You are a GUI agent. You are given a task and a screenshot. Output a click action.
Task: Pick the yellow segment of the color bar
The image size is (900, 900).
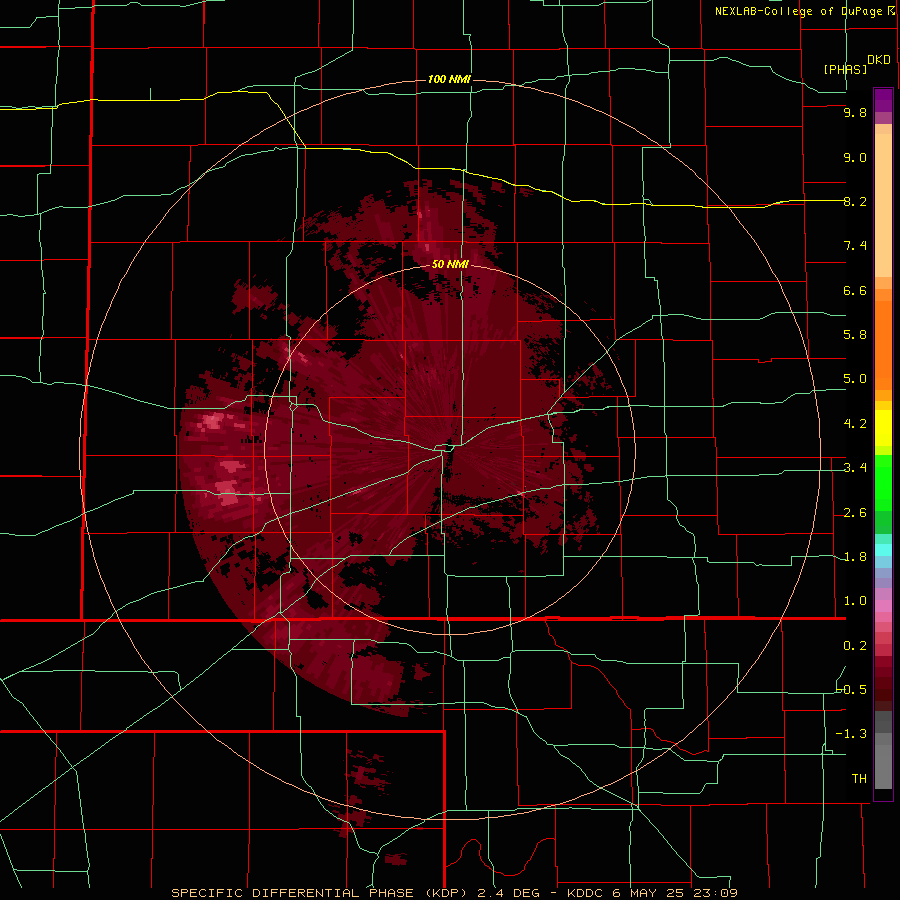point(883,428)
